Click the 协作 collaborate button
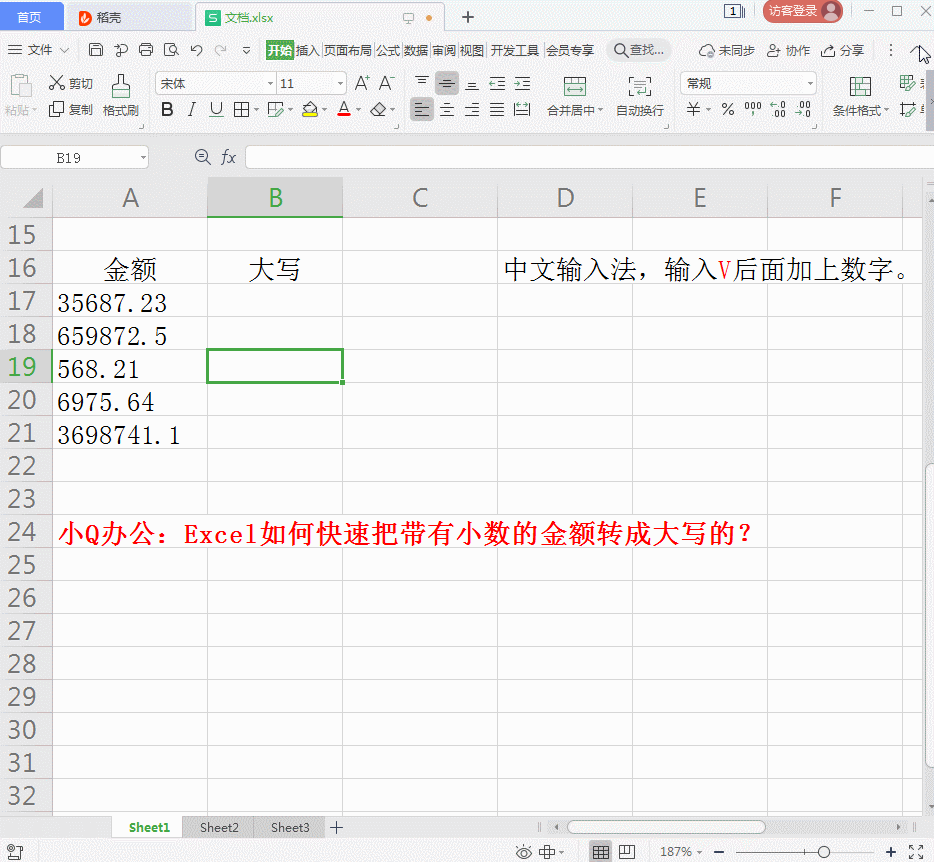Screen dimensions: 934x862 (x=788, y=51)
